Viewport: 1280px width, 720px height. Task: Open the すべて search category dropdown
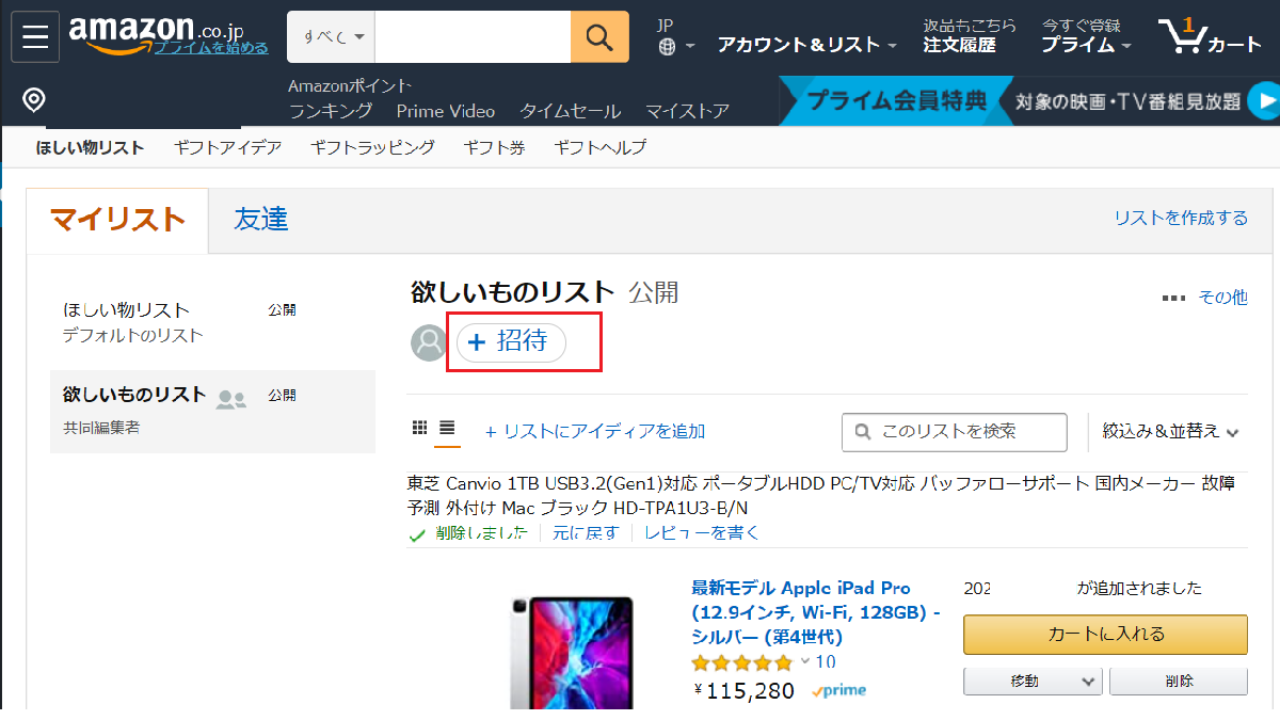click(333, 37)
